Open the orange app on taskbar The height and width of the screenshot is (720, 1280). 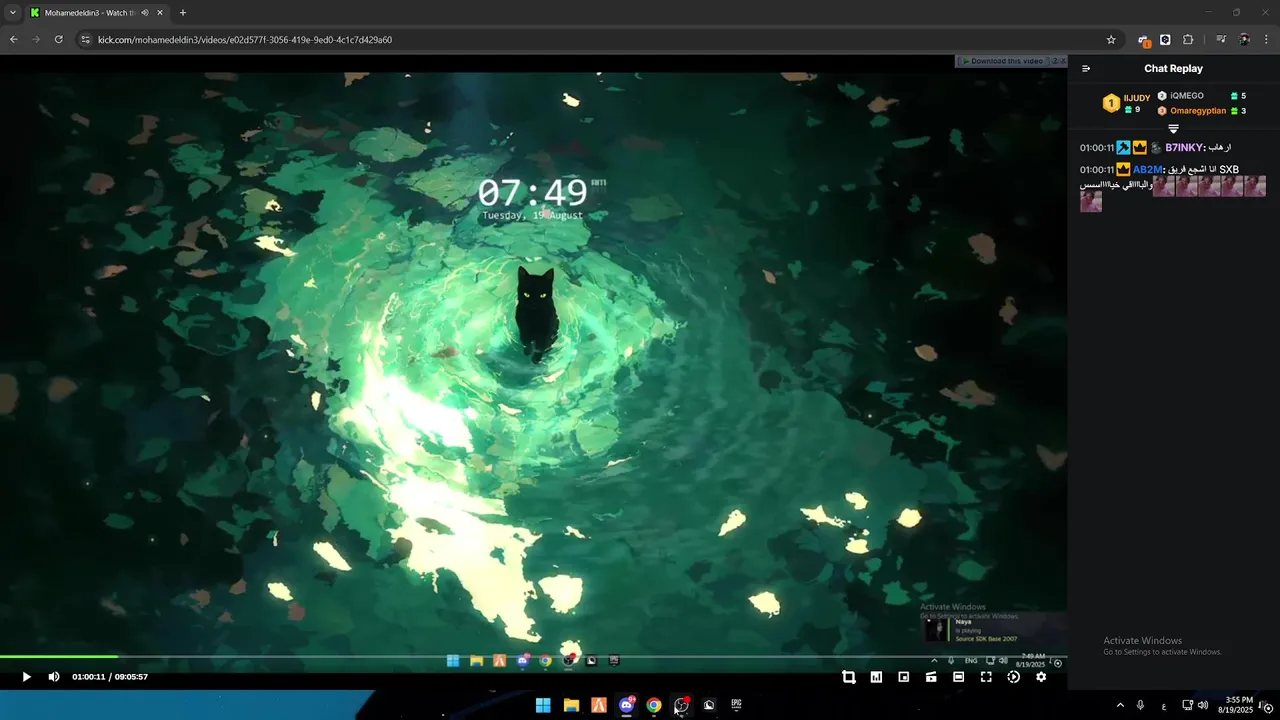(598, 705)
